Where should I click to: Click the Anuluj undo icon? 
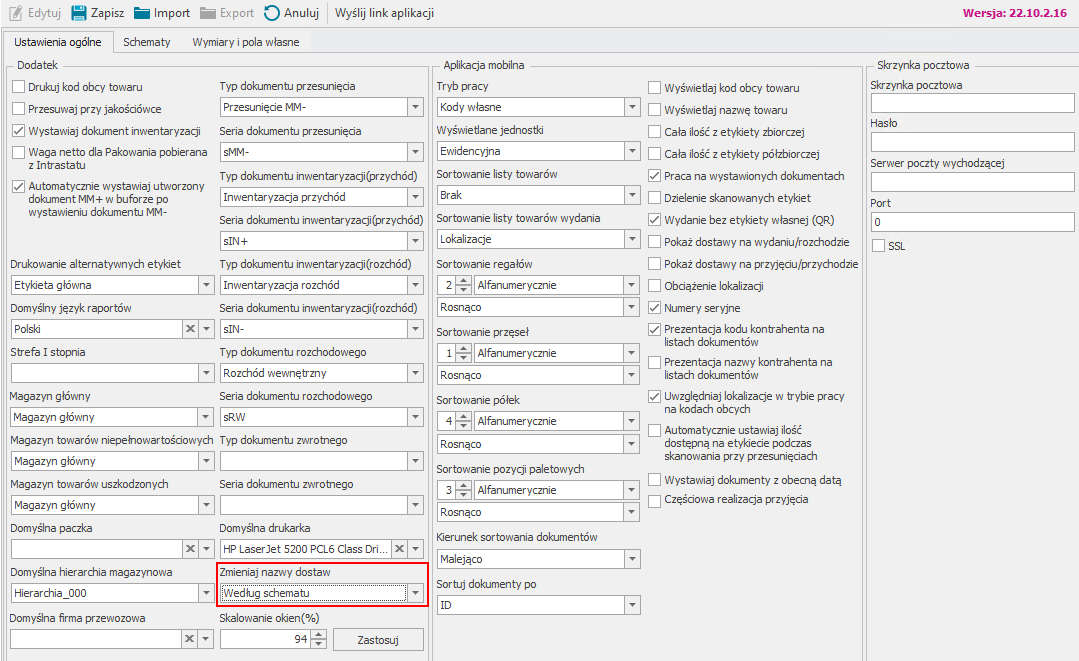pyautogui.click(x=272, y=13)
